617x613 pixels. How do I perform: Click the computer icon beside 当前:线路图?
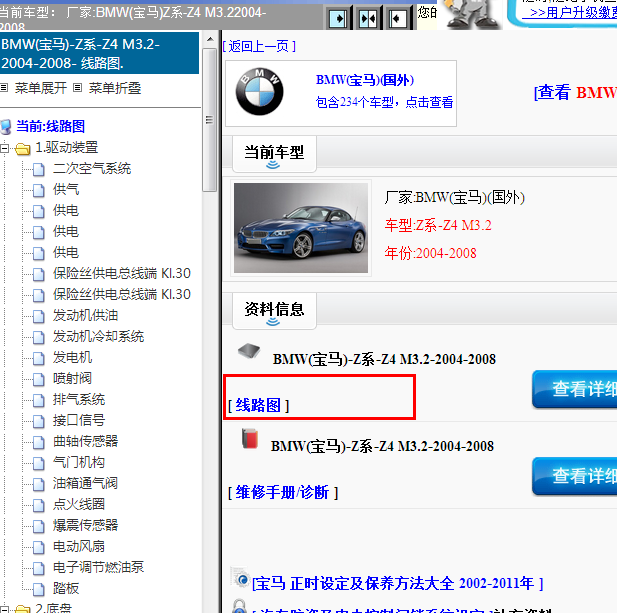pyautogui.click(x=6, y=127)
